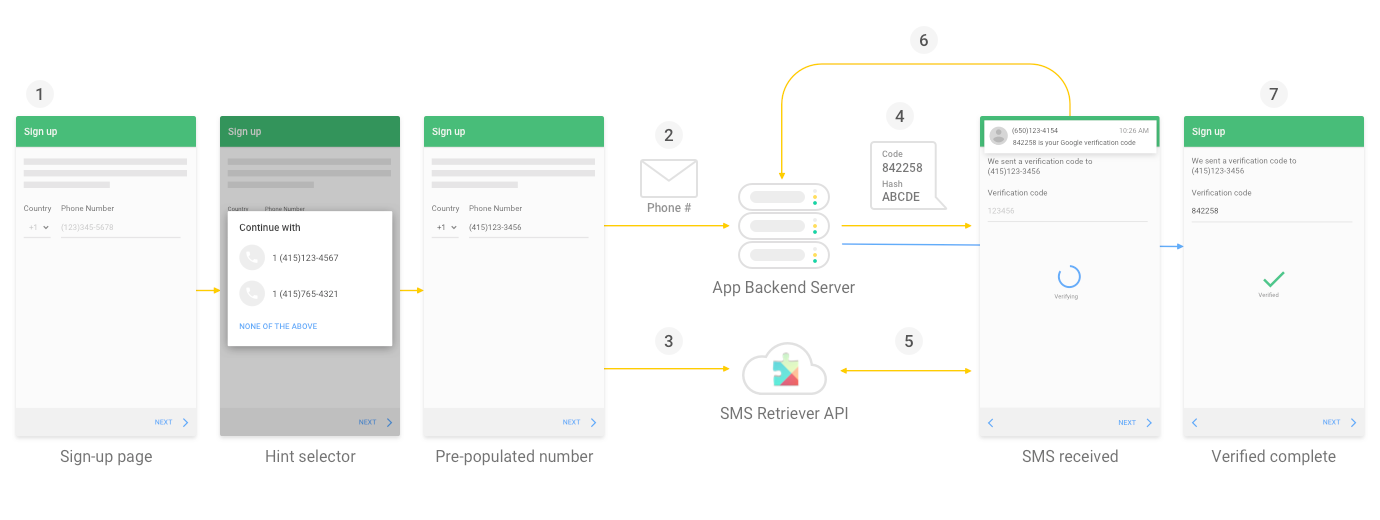Click the 10:26 AM notification timestamp
The image size is (1380, 520).
1134,131
